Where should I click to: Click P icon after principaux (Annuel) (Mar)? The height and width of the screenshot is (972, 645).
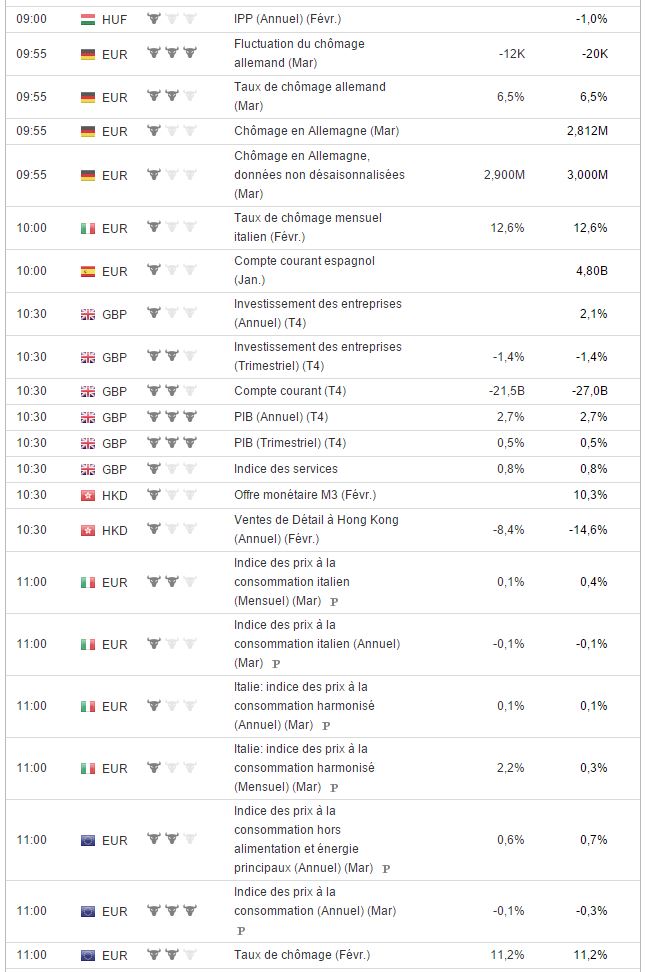[x=386, y=869]
